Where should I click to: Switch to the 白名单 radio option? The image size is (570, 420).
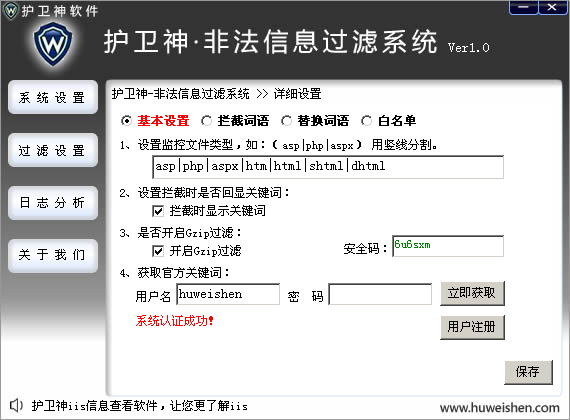(x=366, y=121)
